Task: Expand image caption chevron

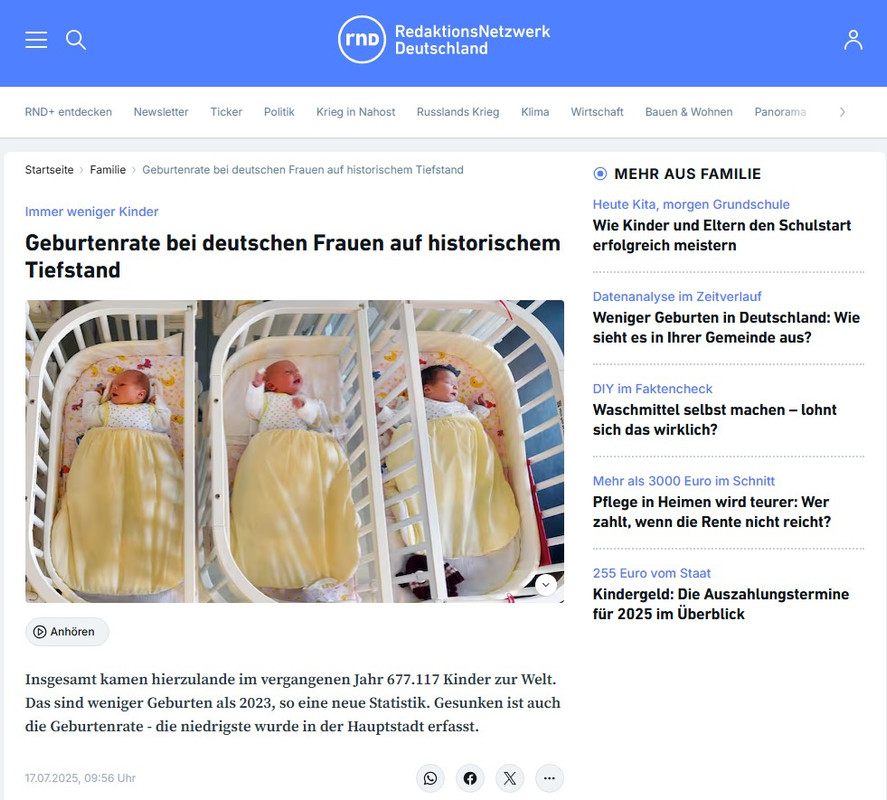Action: coord(546,585)
